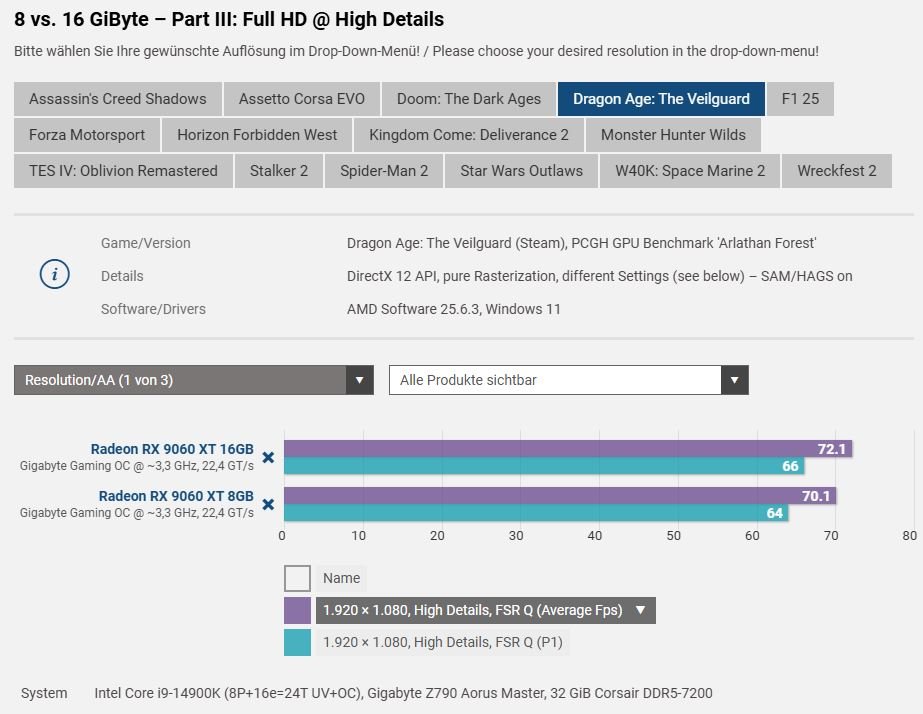Show the Star Wars Outlaws tab
The width and height of the screenshot is (923, 714).
(x=522, y=171)
